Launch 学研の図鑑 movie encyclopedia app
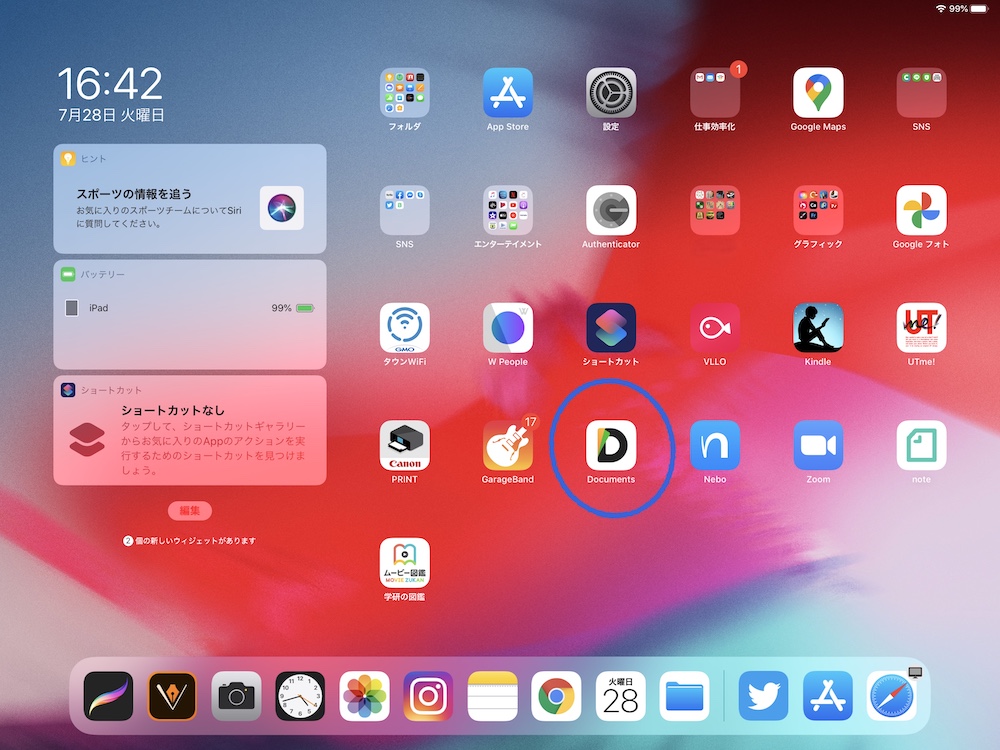1000x750 pixels. pyautogui.click(x=404, y=562)
